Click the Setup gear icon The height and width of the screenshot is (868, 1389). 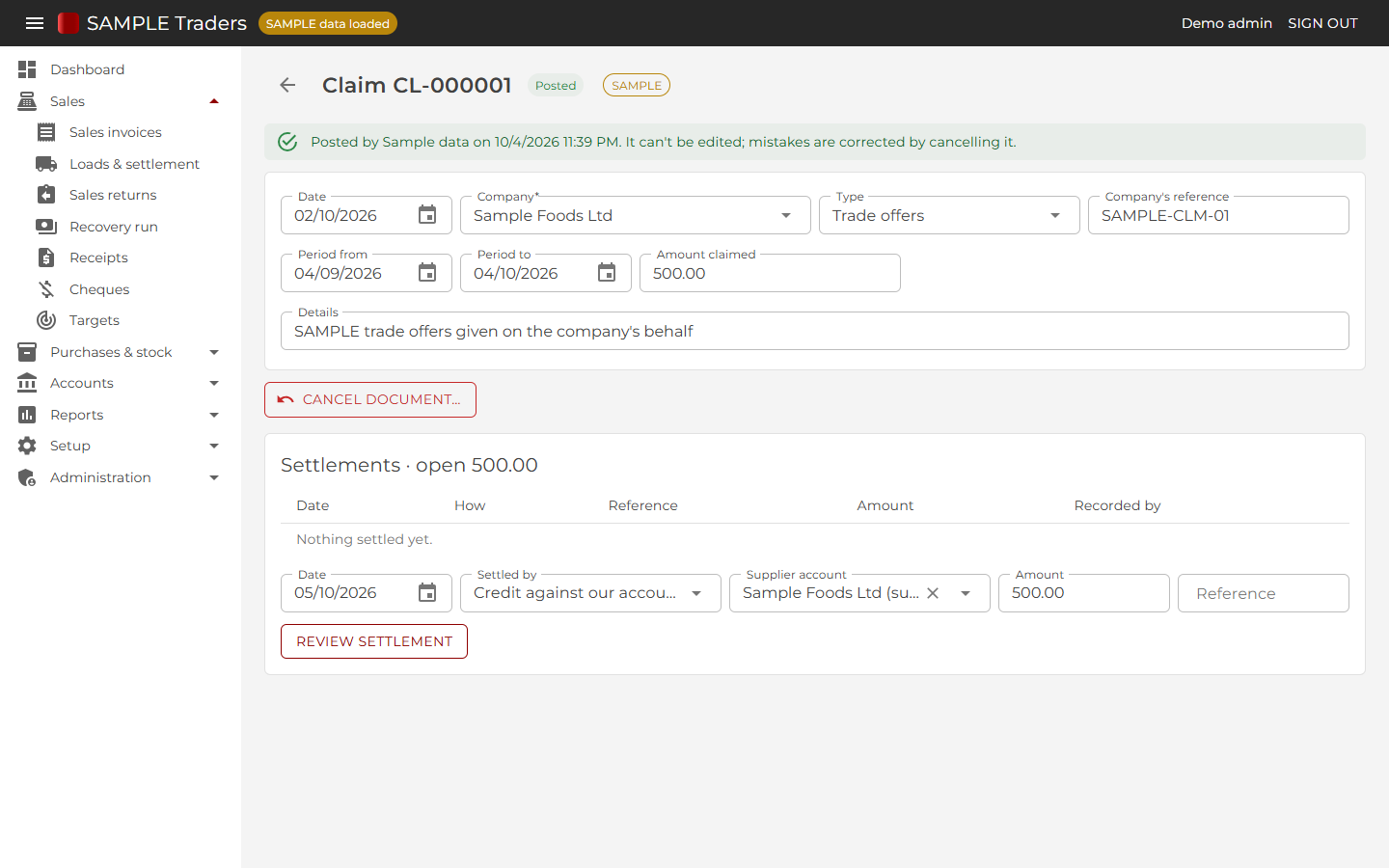coord(27,446)
